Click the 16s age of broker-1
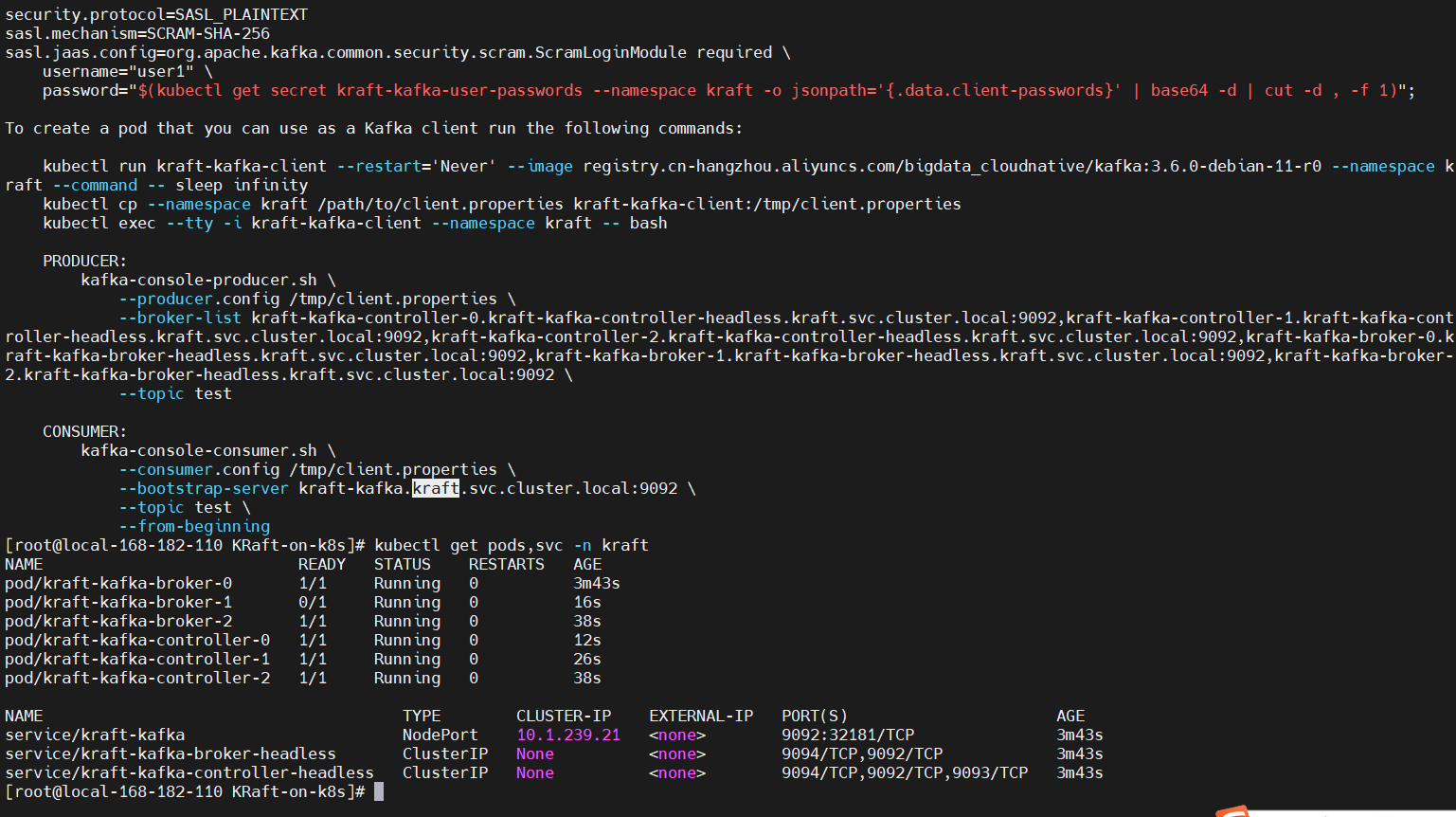 [x=587, y=603]
